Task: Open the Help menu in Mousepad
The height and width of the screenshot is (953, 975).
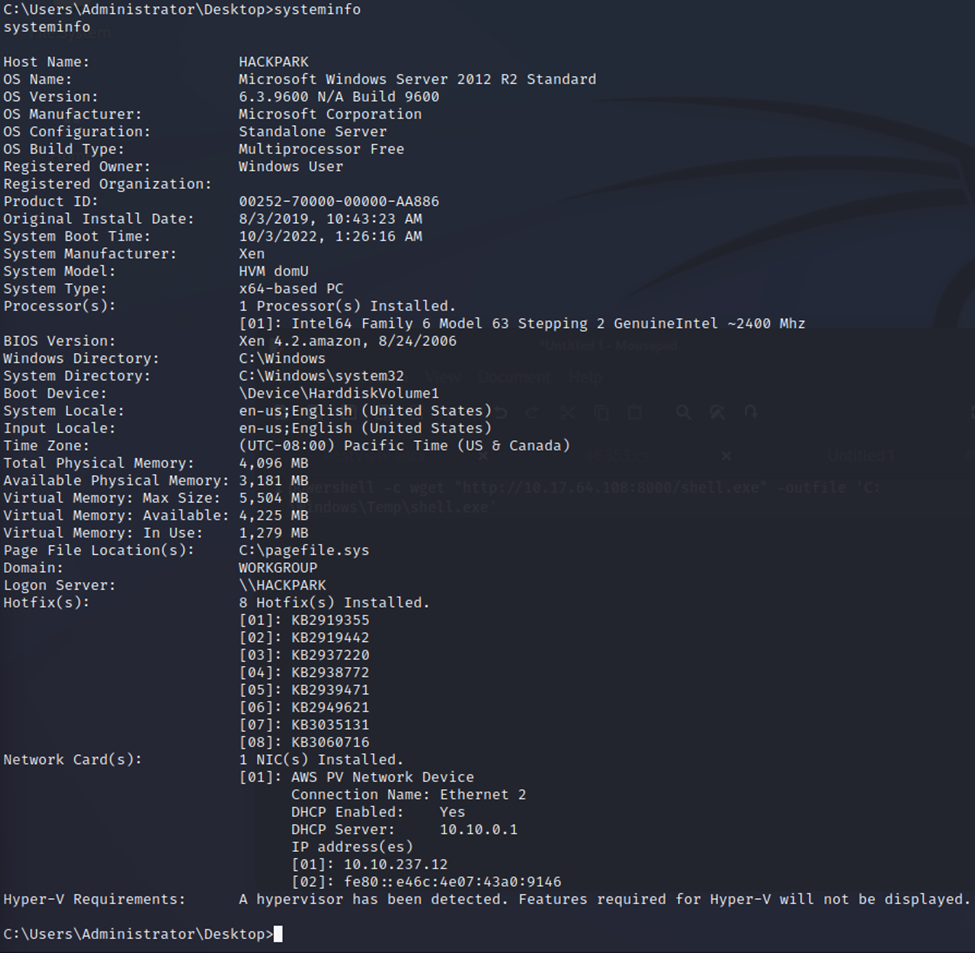Action: coord(585,378)
